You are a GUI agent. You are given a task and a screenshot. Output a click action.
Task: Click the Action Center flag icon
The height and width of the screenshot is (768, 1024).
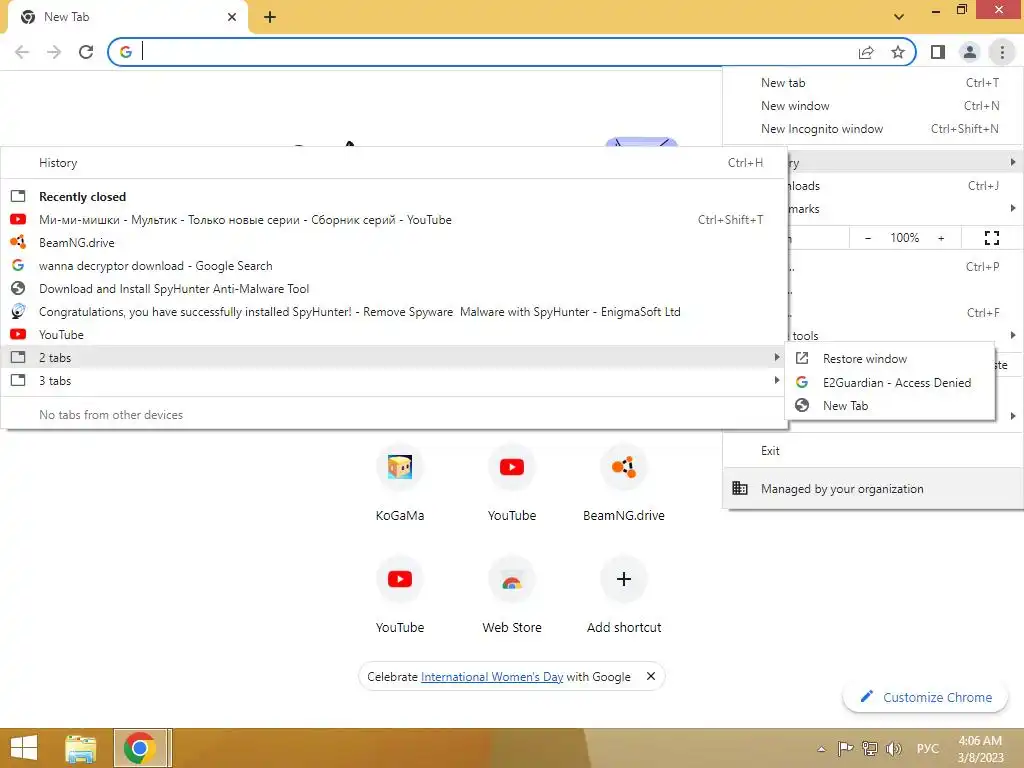tap(845, 748)
